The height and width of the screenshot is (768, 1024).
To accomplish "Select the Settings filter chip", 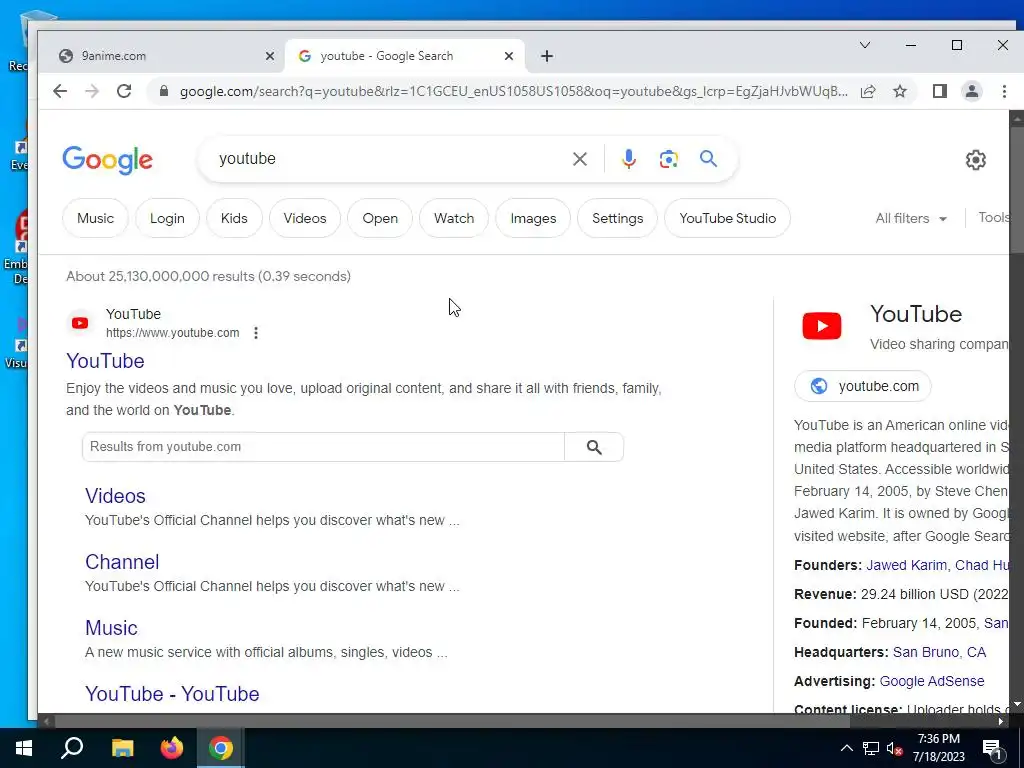I will click(617, 218).
